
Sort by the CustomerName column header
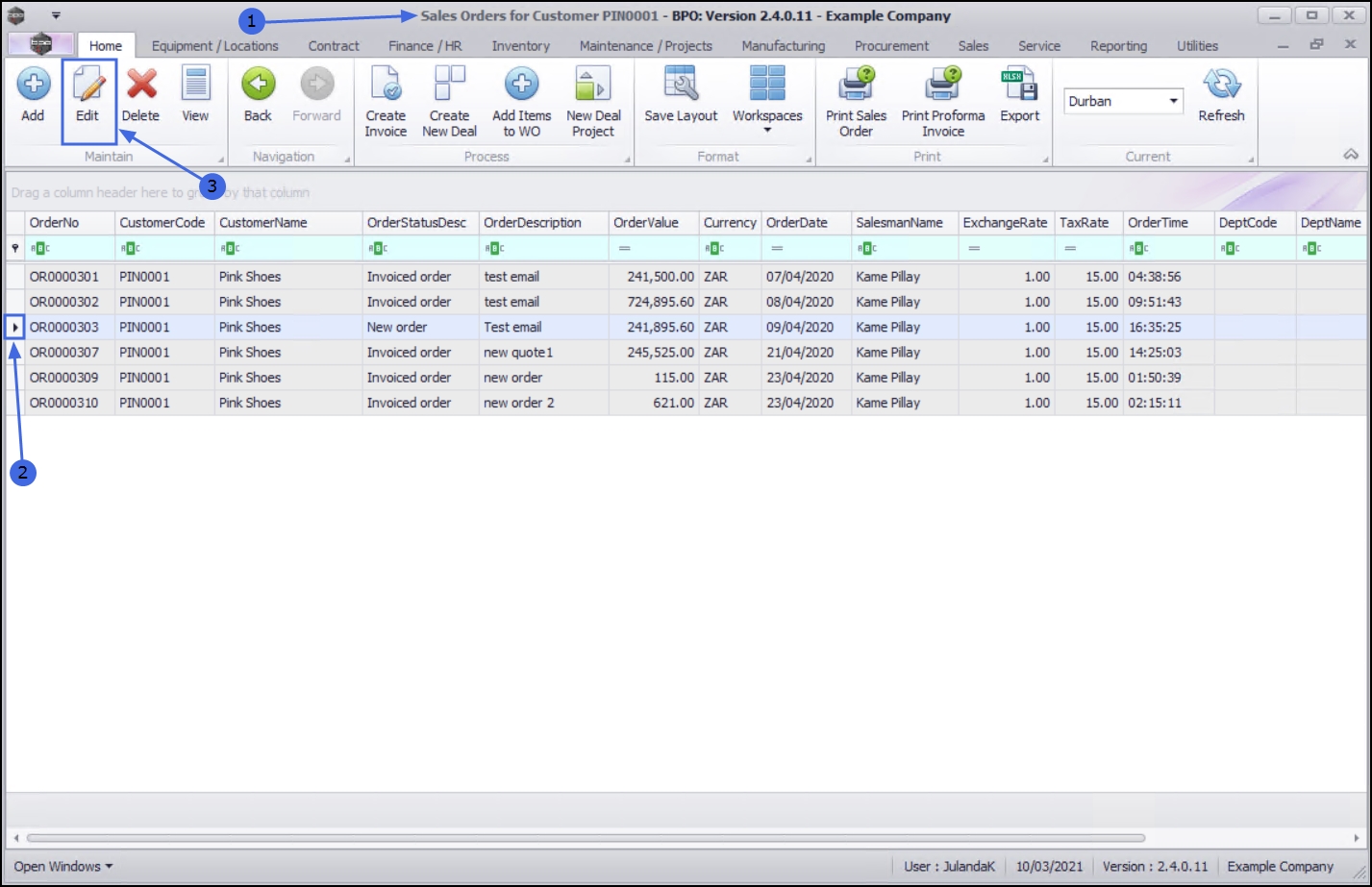[288, 223]
